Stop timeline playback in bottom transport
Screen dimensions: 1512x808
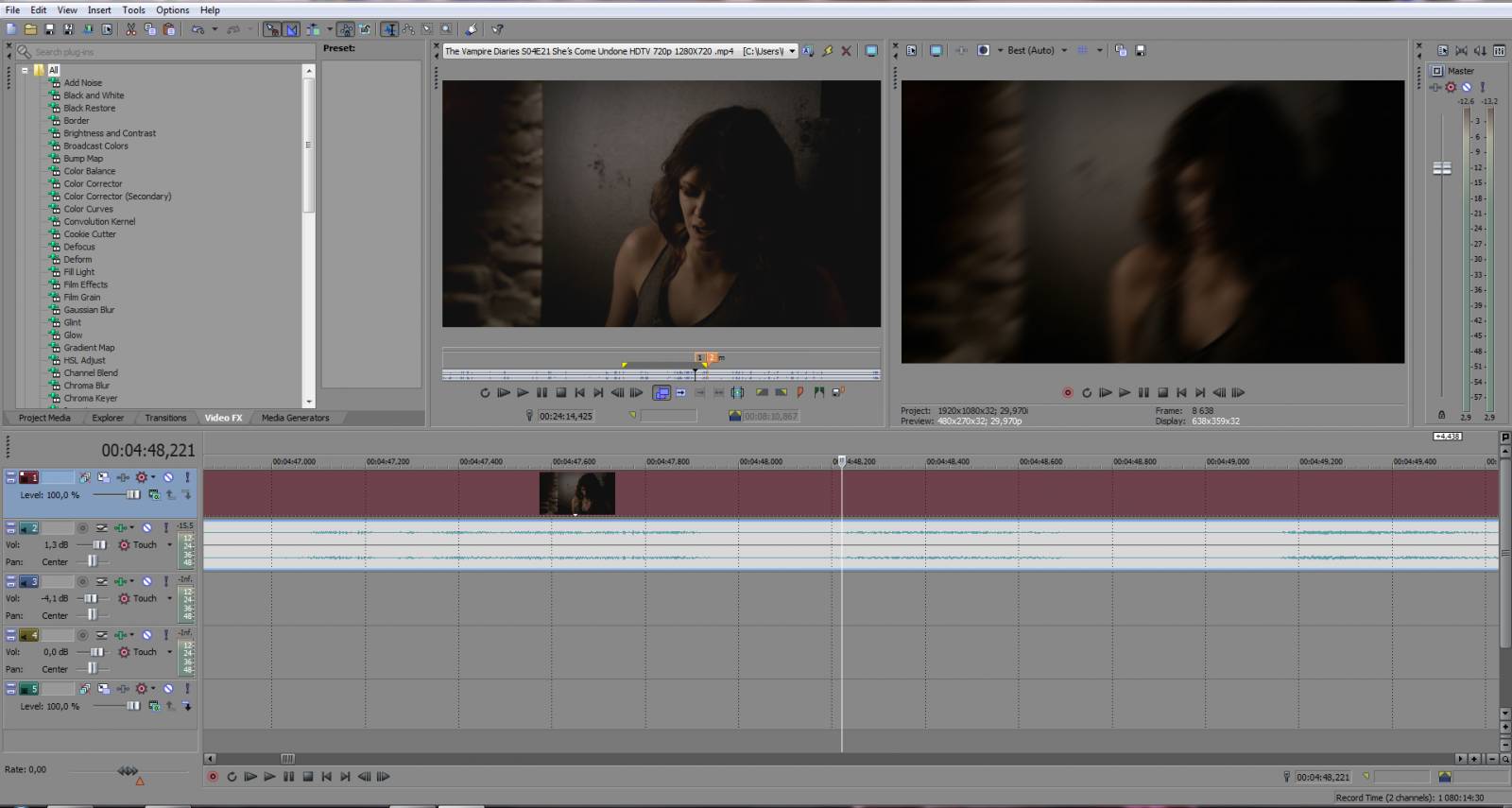307,777
